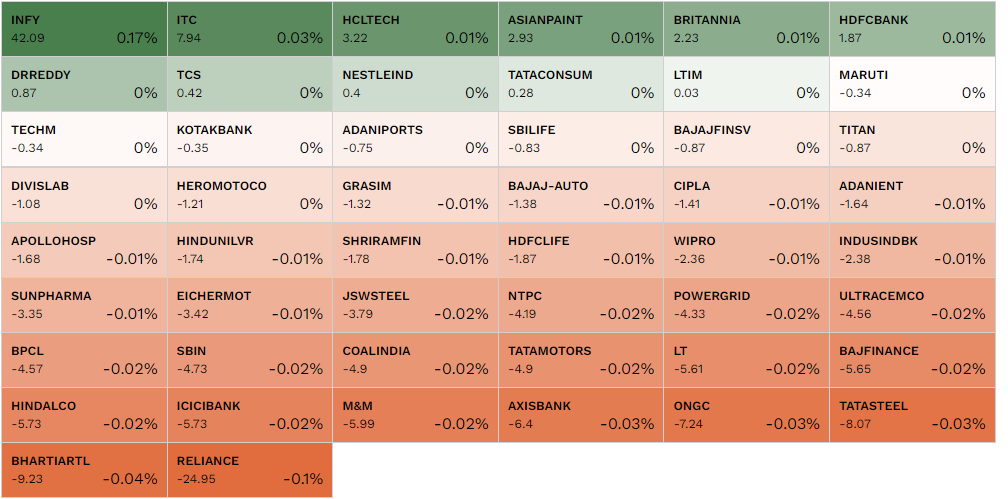Open the AXISBANK heatmap cell

581,415
